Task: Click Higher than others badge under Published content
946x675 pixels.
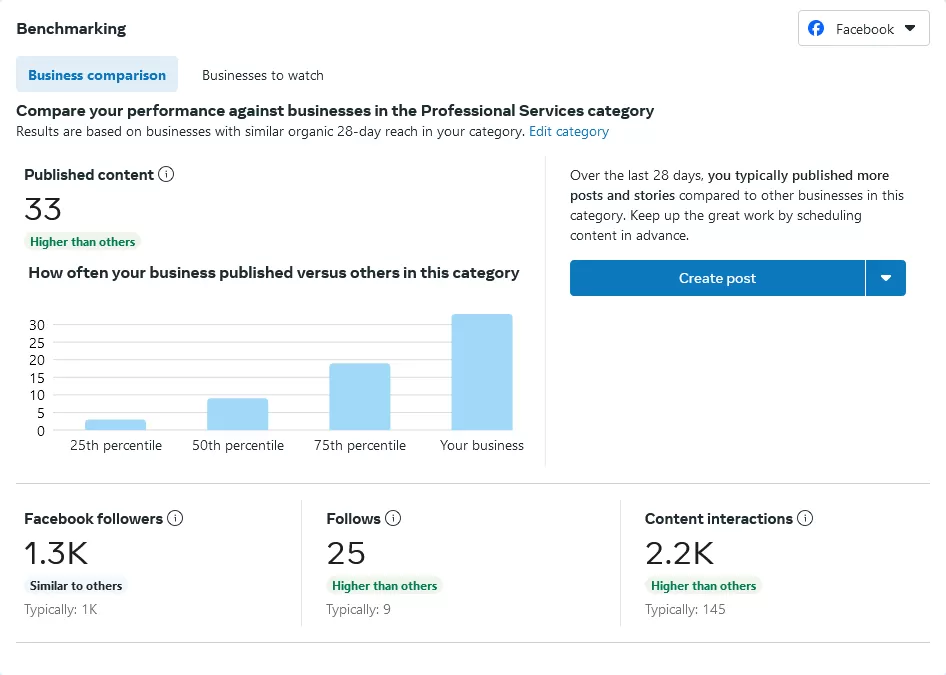Action: 83,242
